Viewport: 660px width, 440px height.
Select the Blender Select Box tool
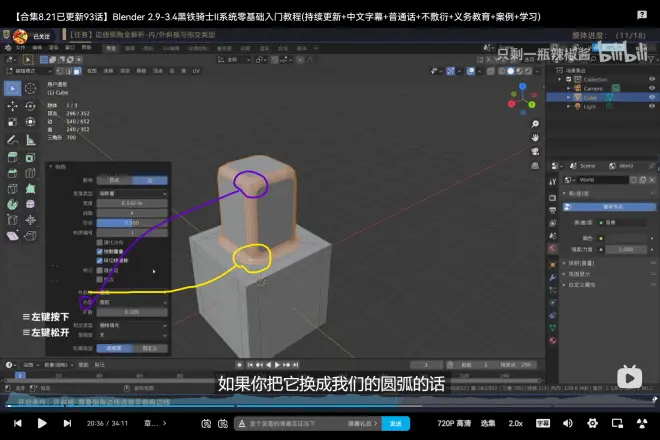(x=12, y=88)
